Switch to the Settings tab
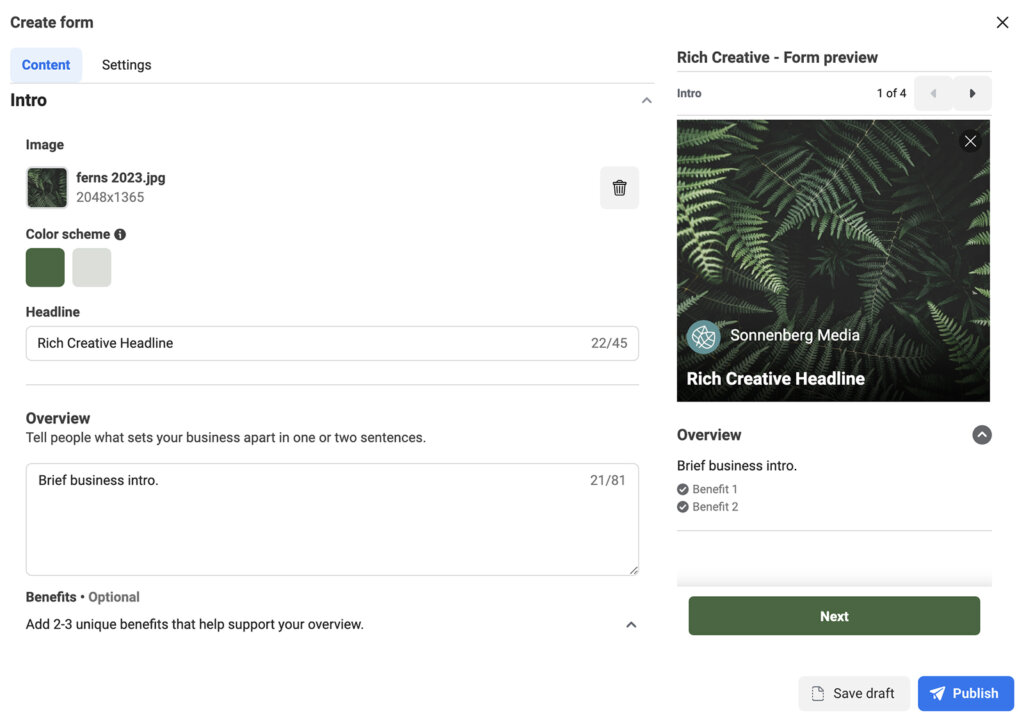Image resolution: width=1024 pixels, height=716 pixels. point(127,65)
